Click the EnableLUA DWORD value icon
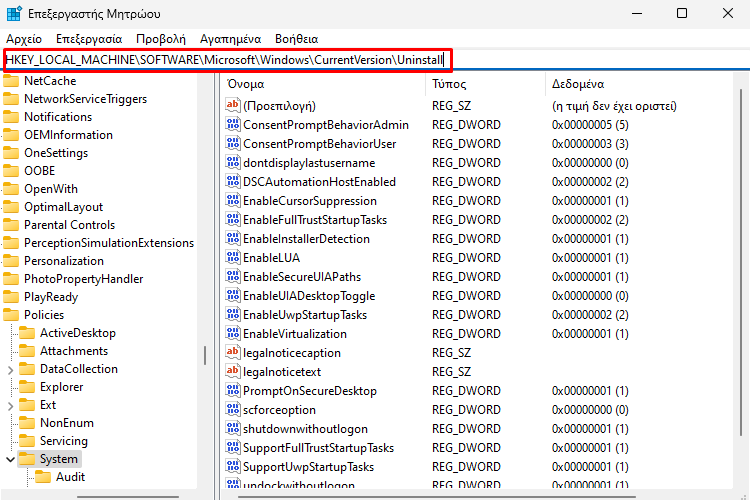Viewport: 750px width, 500px height. [233, 258]
